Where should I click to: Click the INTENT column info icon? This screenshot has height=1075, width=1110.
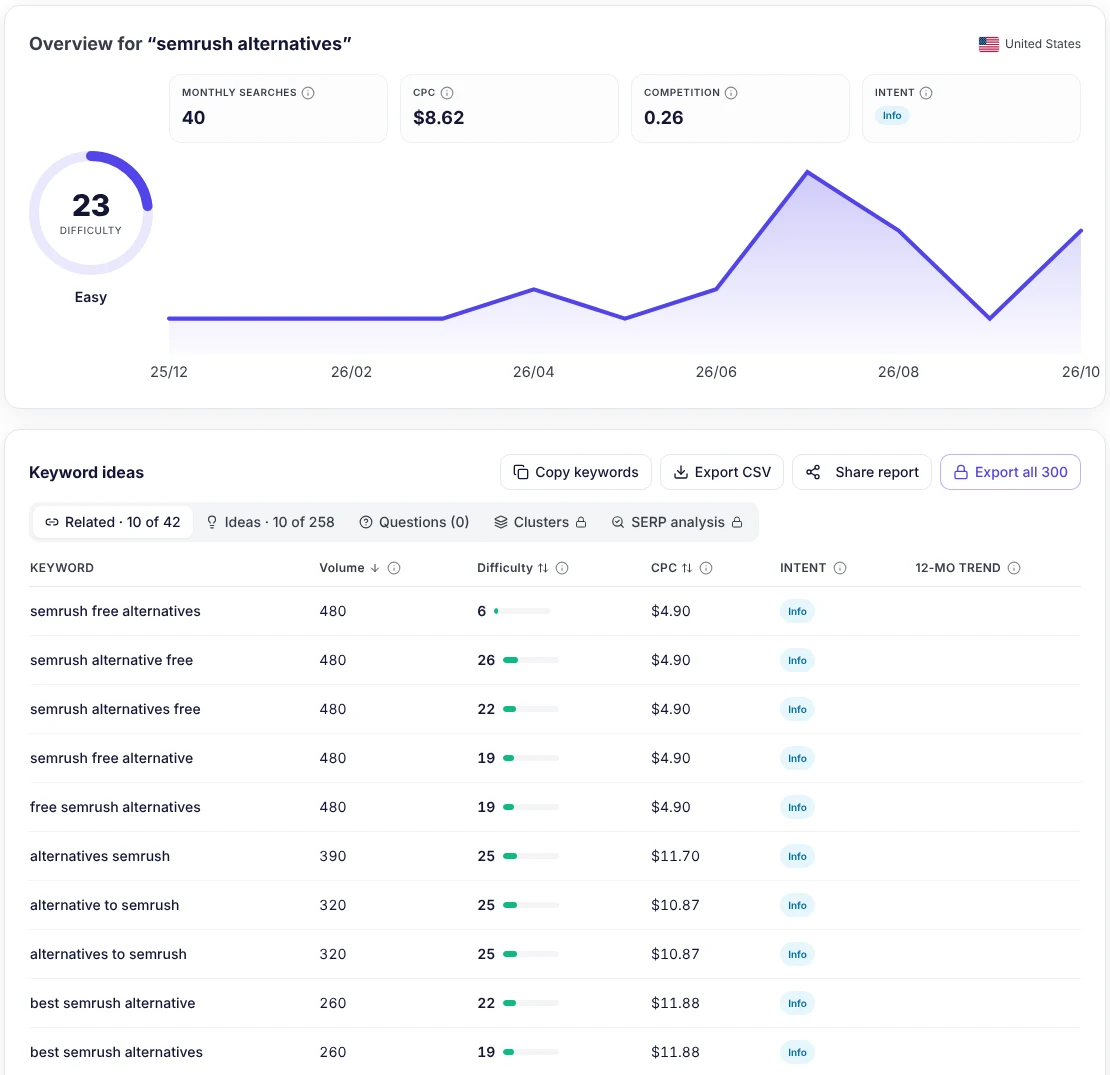tap(840, 568)
